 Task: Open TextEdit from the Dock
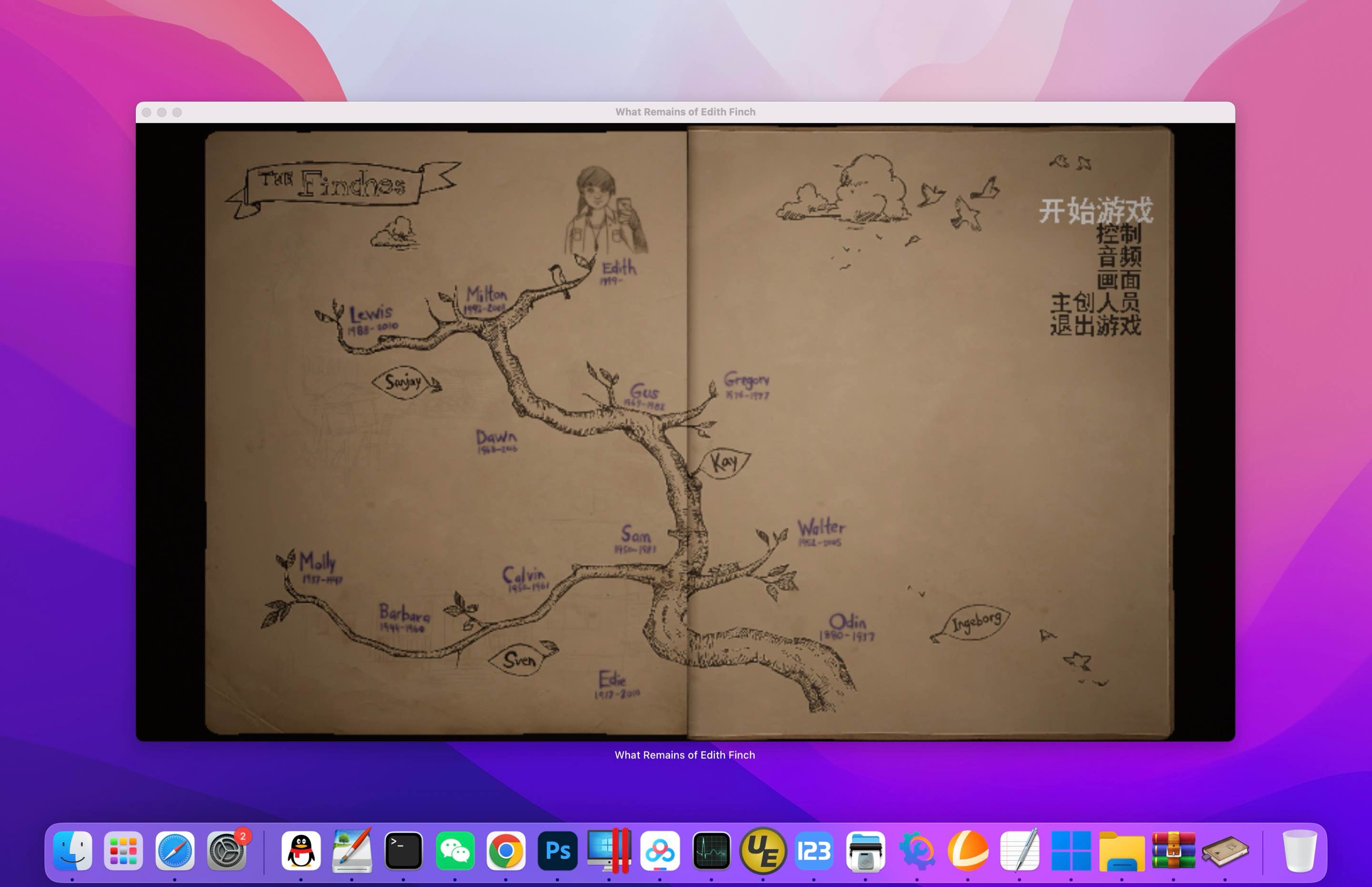(1019, 850)
